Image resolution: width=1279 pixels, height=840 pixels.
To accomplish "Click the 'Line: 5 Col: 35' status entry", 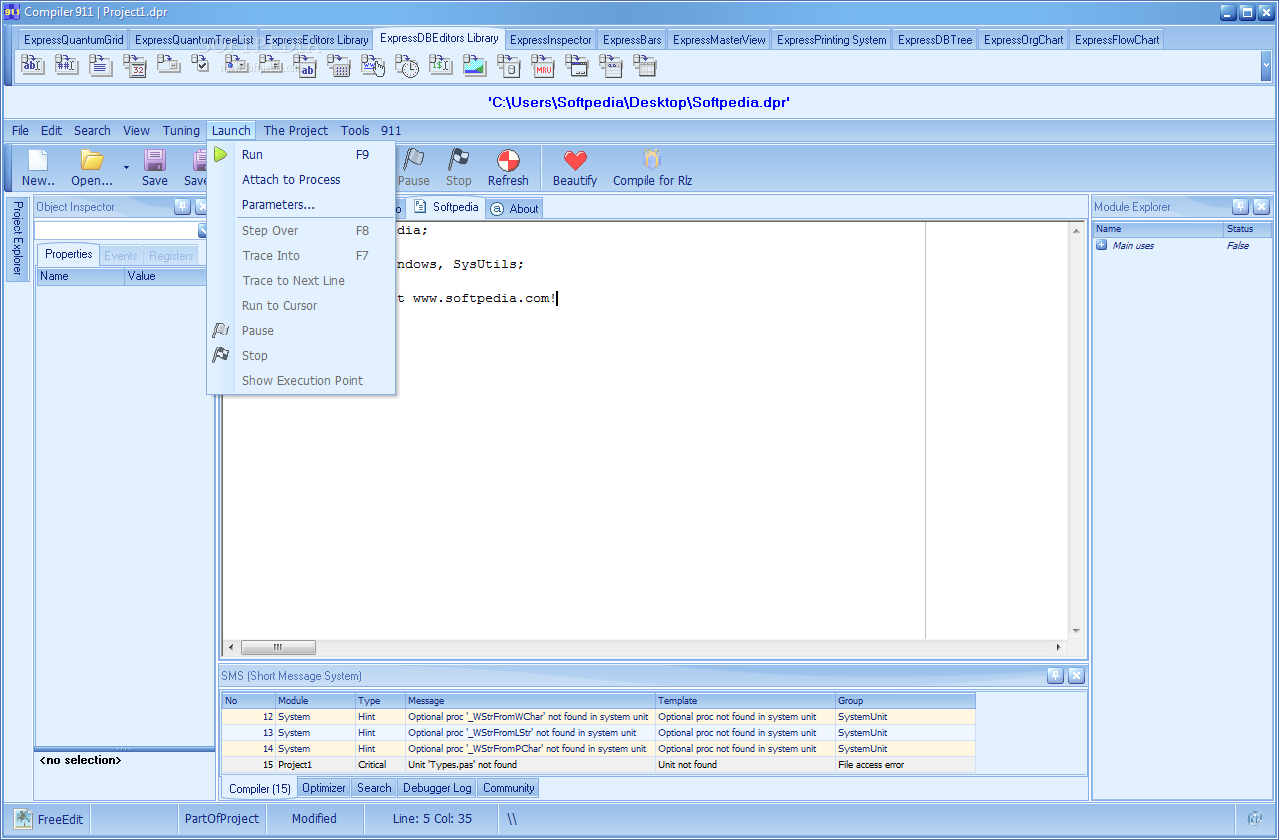I will [432, 818].
